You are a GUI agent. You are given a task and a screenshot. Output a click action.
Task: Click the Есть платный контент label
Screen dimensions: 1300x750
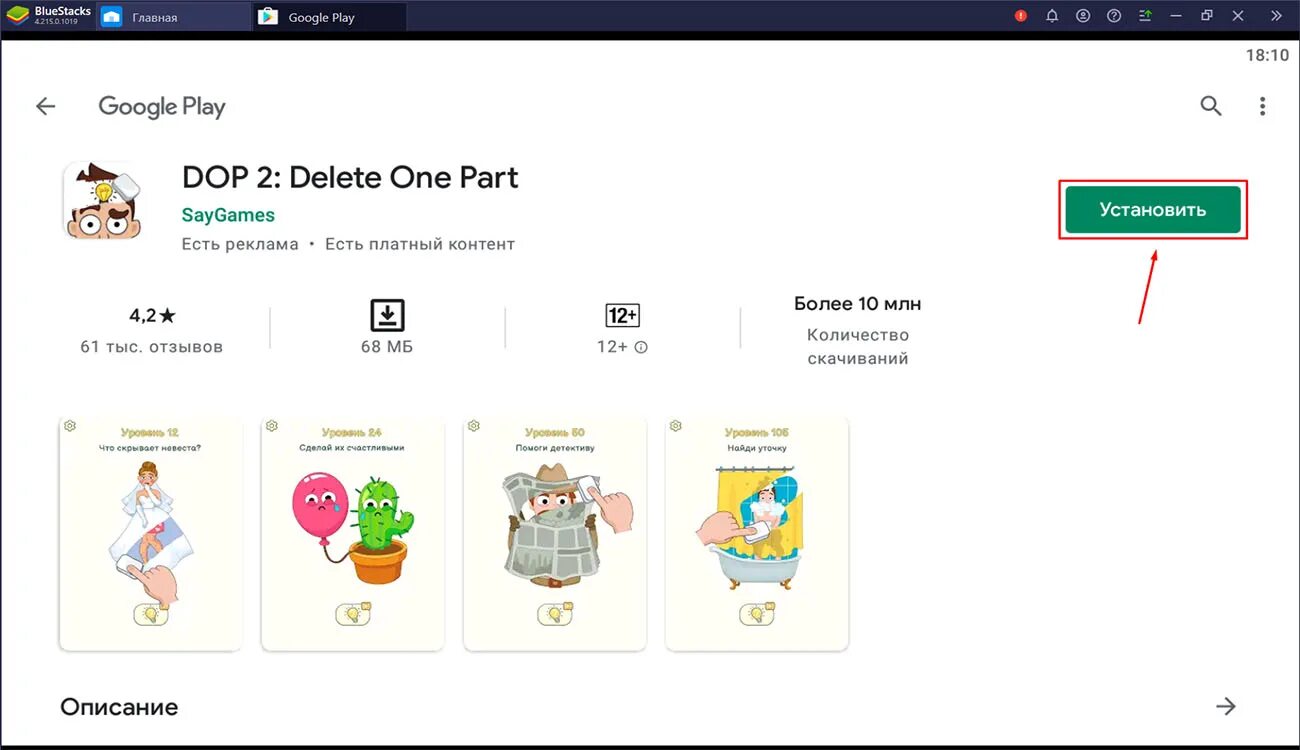click(420, 244)
